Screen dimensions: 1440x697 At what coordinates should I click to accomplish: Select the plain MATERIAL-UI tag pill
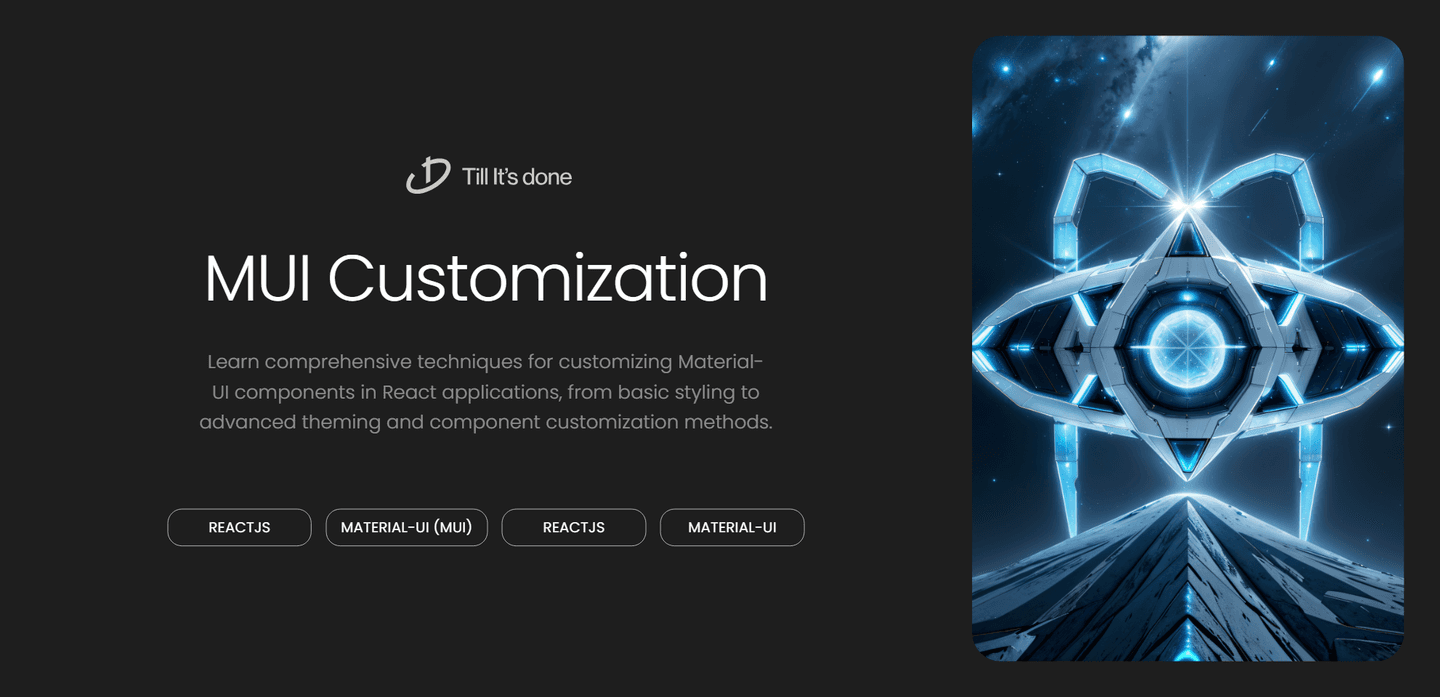coord(732,527)
